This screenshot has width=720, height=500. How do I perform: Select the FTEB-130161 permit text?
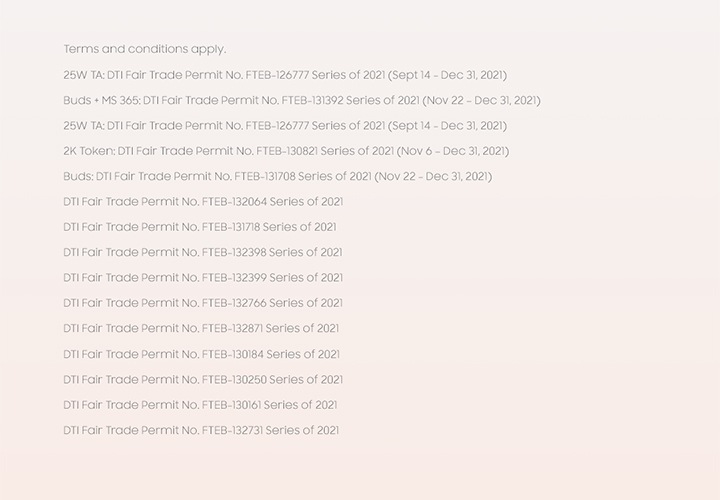tap(200, 404)
